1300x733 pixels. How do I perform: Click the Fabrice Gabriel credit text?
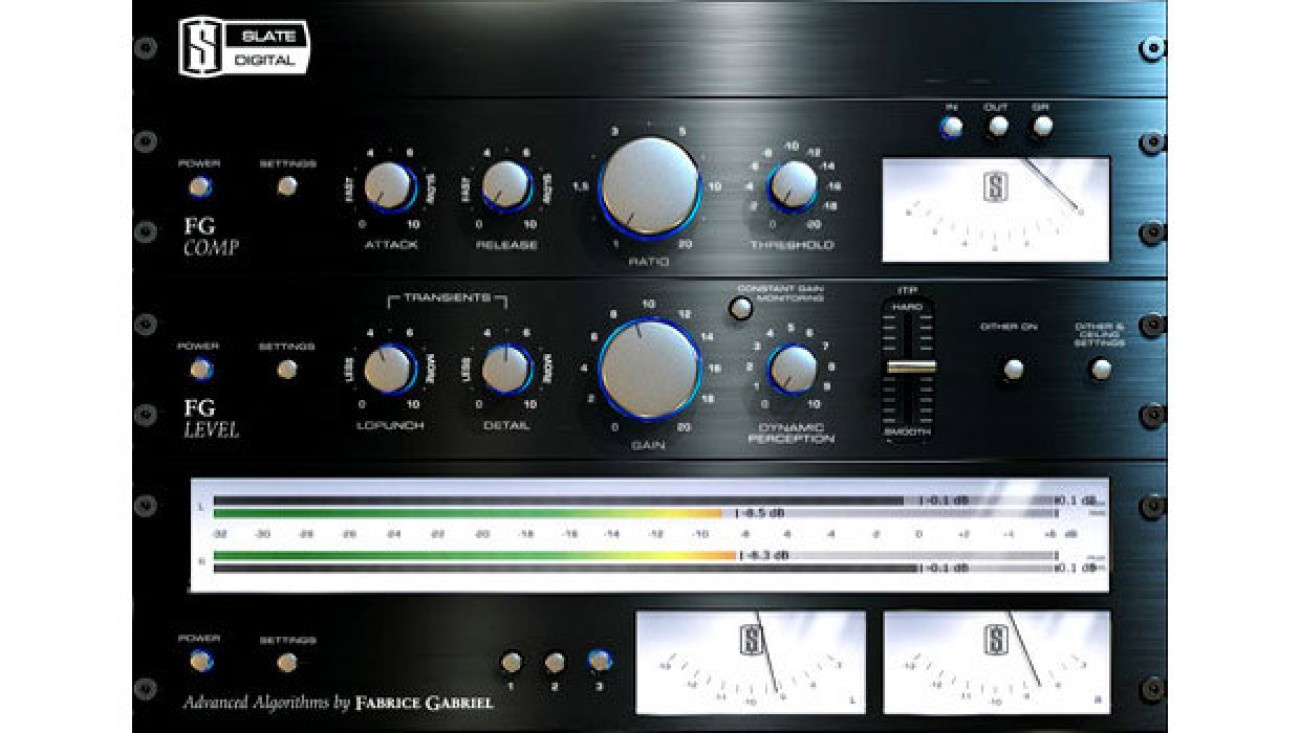424,703
